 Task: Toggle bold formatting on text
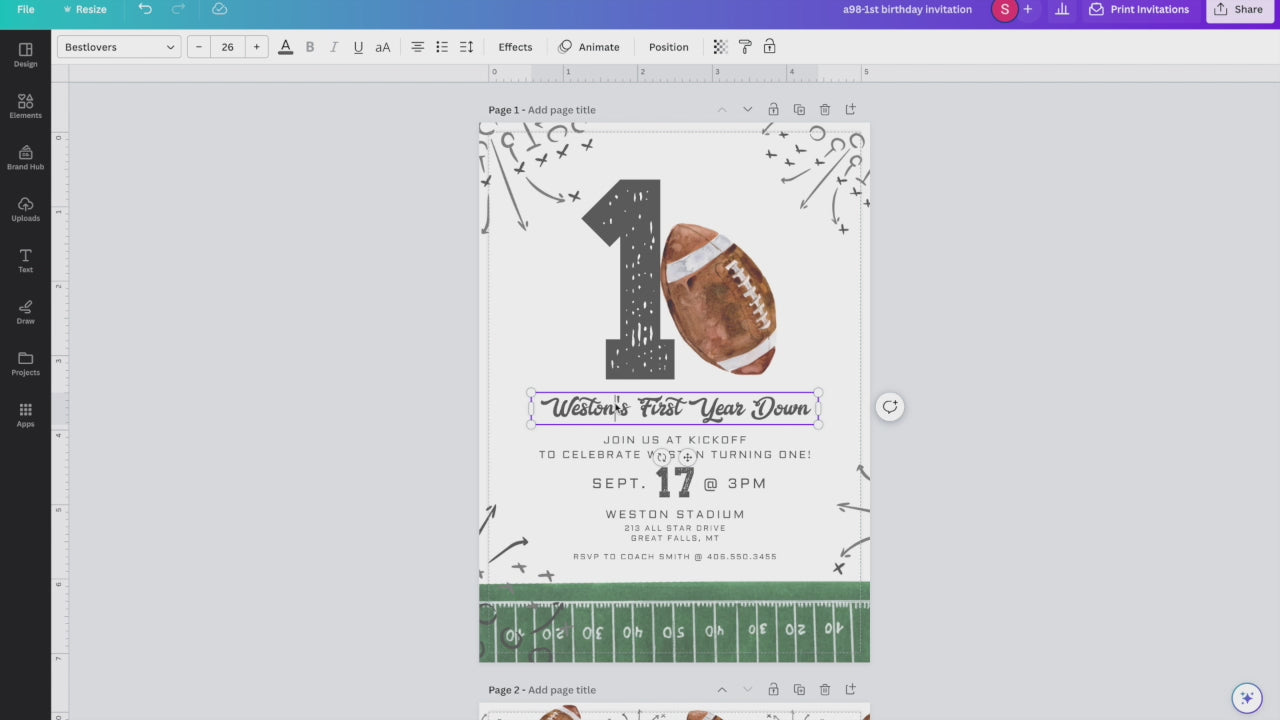pyautogui.click(x=310, y=47)
